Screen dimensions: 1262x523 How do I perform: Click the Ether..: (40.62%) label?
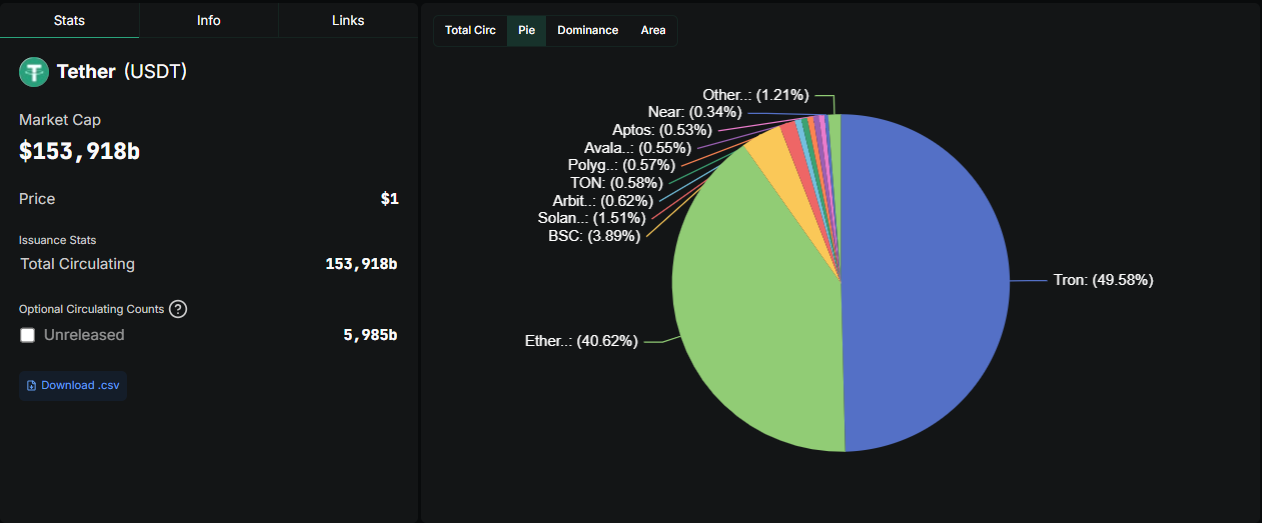[581, 341]
